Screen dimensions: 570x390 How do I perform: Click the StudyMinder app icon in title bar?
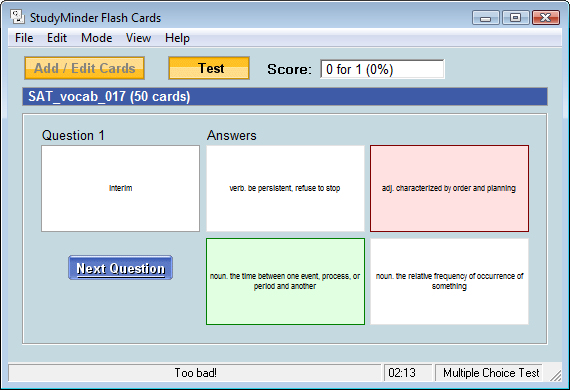point(17,17)
